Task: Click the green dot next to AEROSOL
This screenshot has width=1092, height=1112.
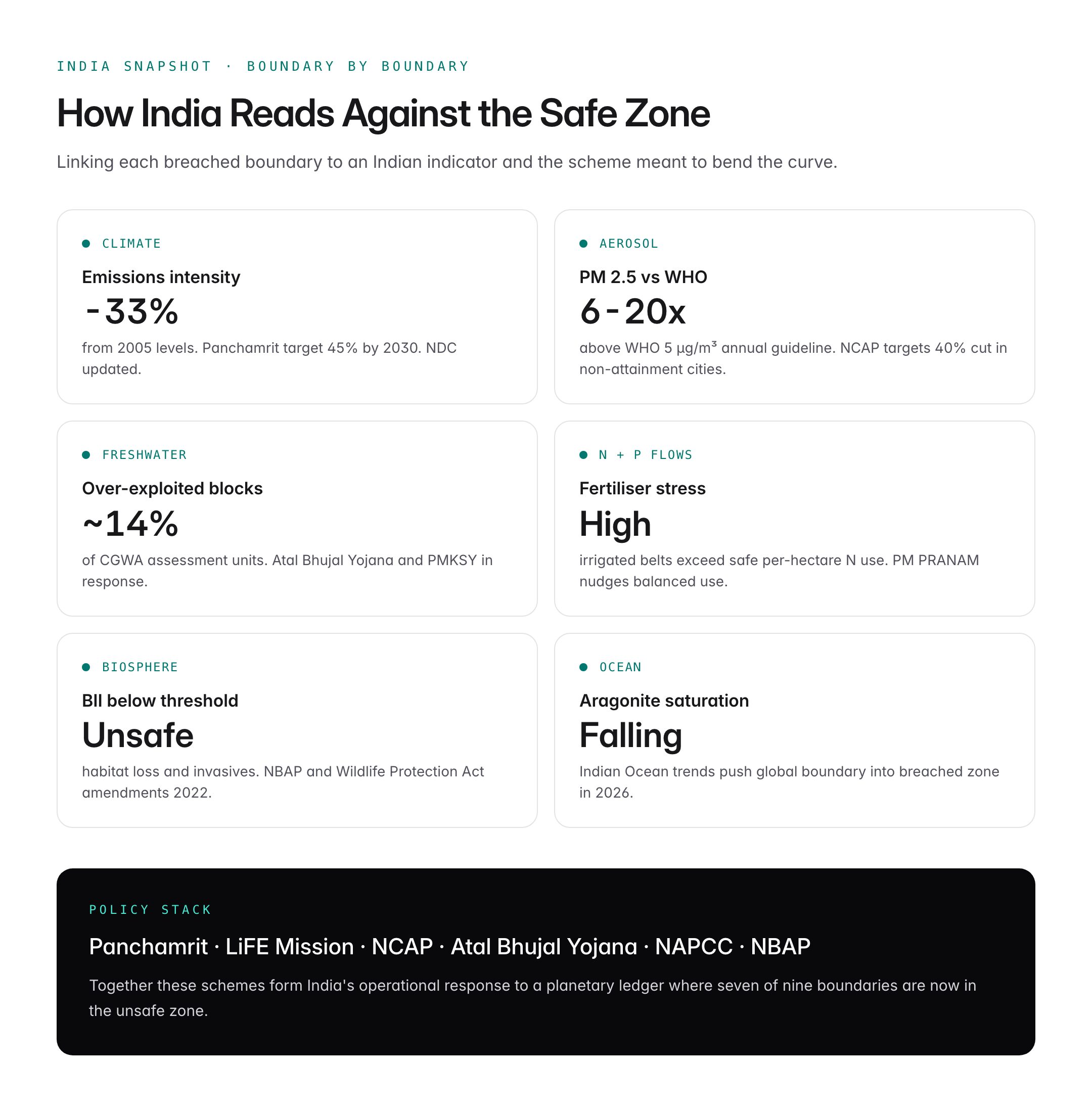Action: (583, 244)
